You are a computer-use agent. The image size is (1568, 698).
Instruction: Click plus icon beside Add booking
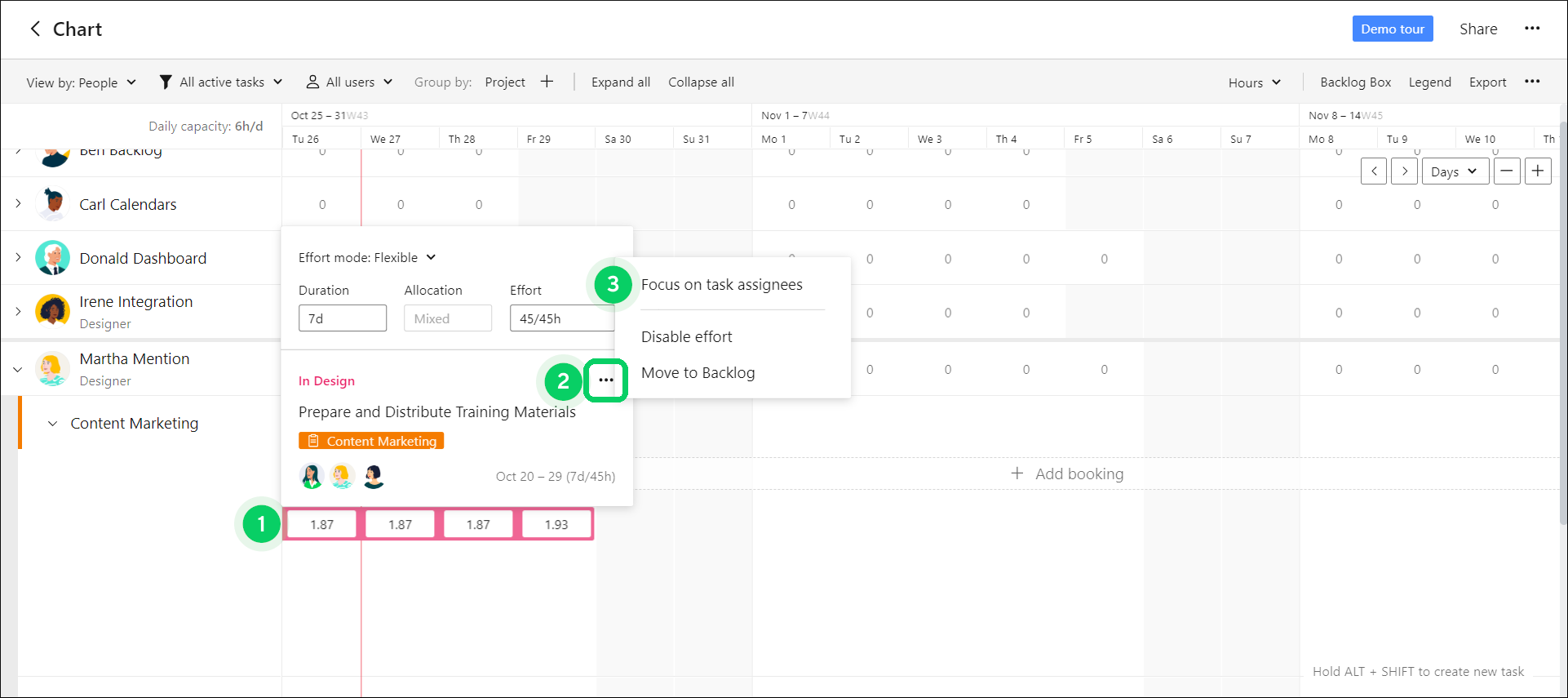1017,473
